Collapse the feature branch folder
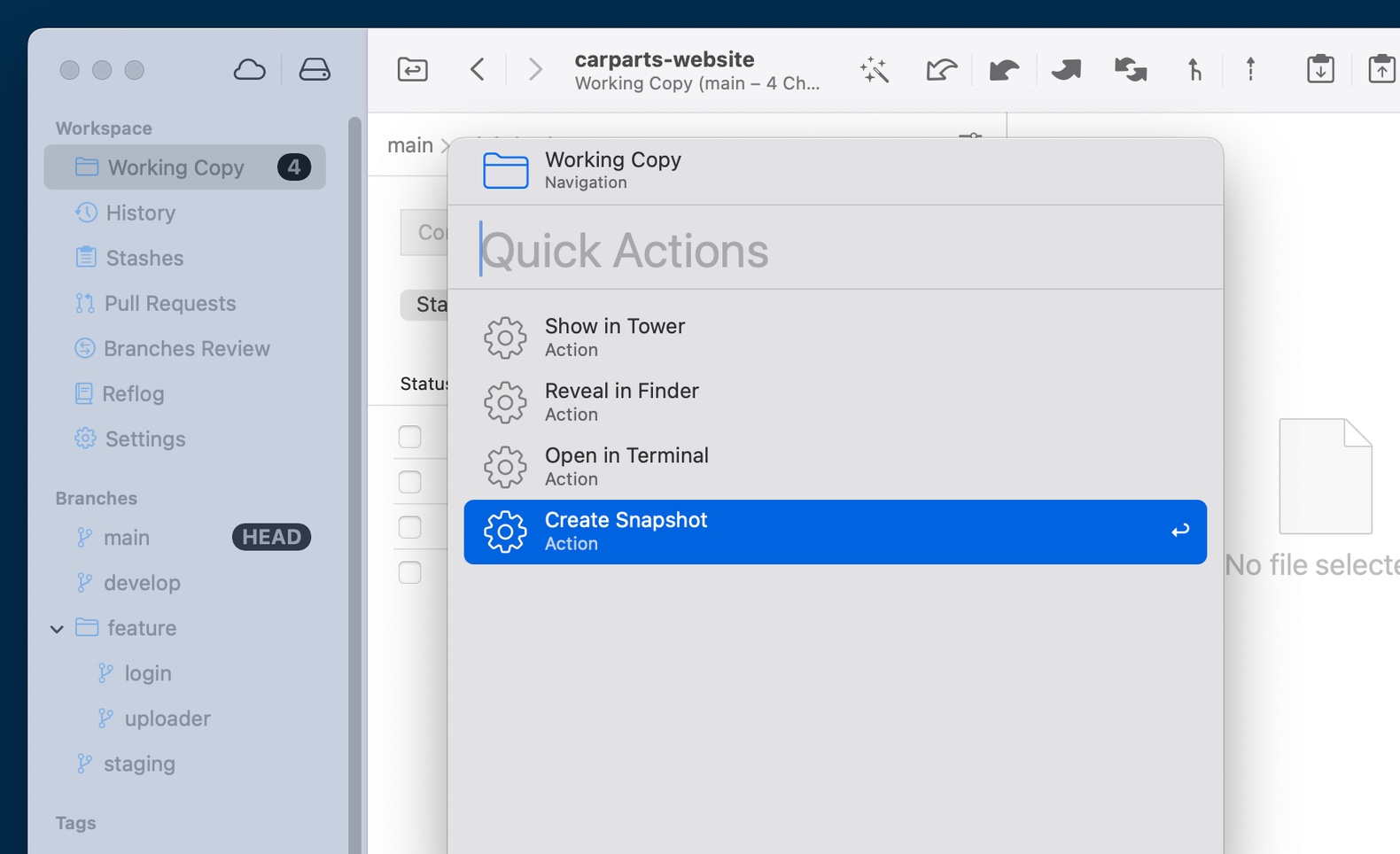 (57, 629)
